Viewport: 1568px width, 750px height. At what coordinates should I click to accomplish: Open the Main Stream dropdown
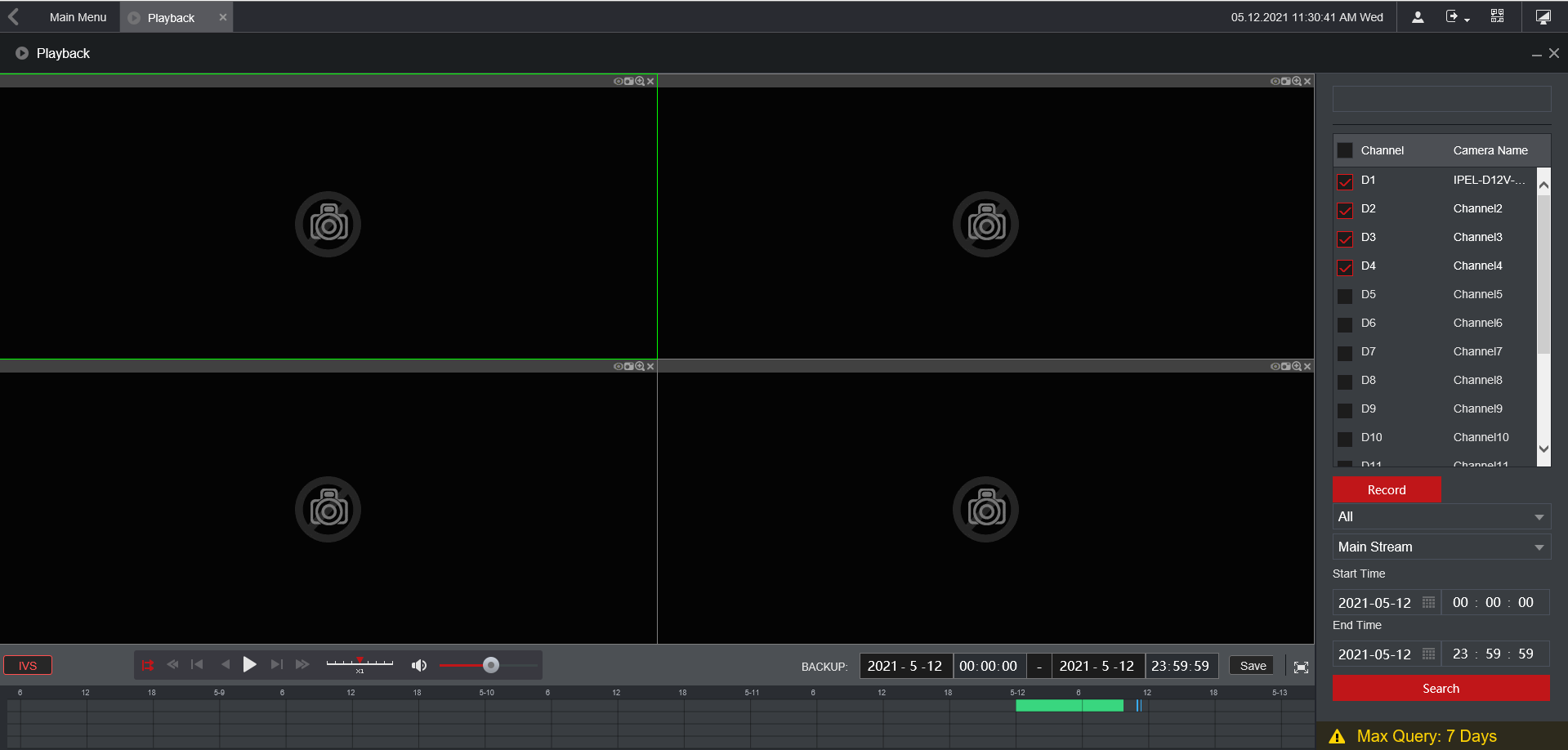[1441, 547]
